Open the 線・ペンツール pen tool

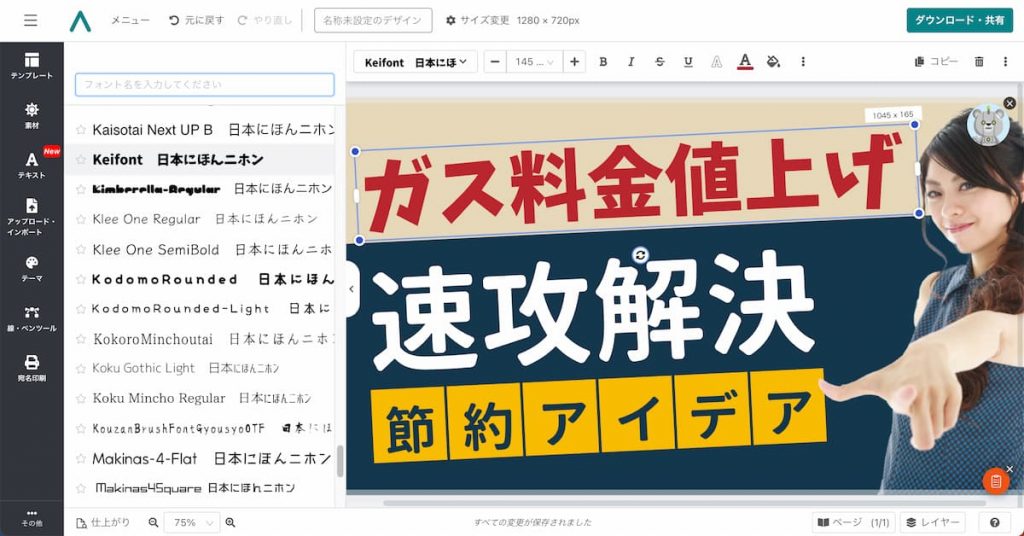(32, 317)
